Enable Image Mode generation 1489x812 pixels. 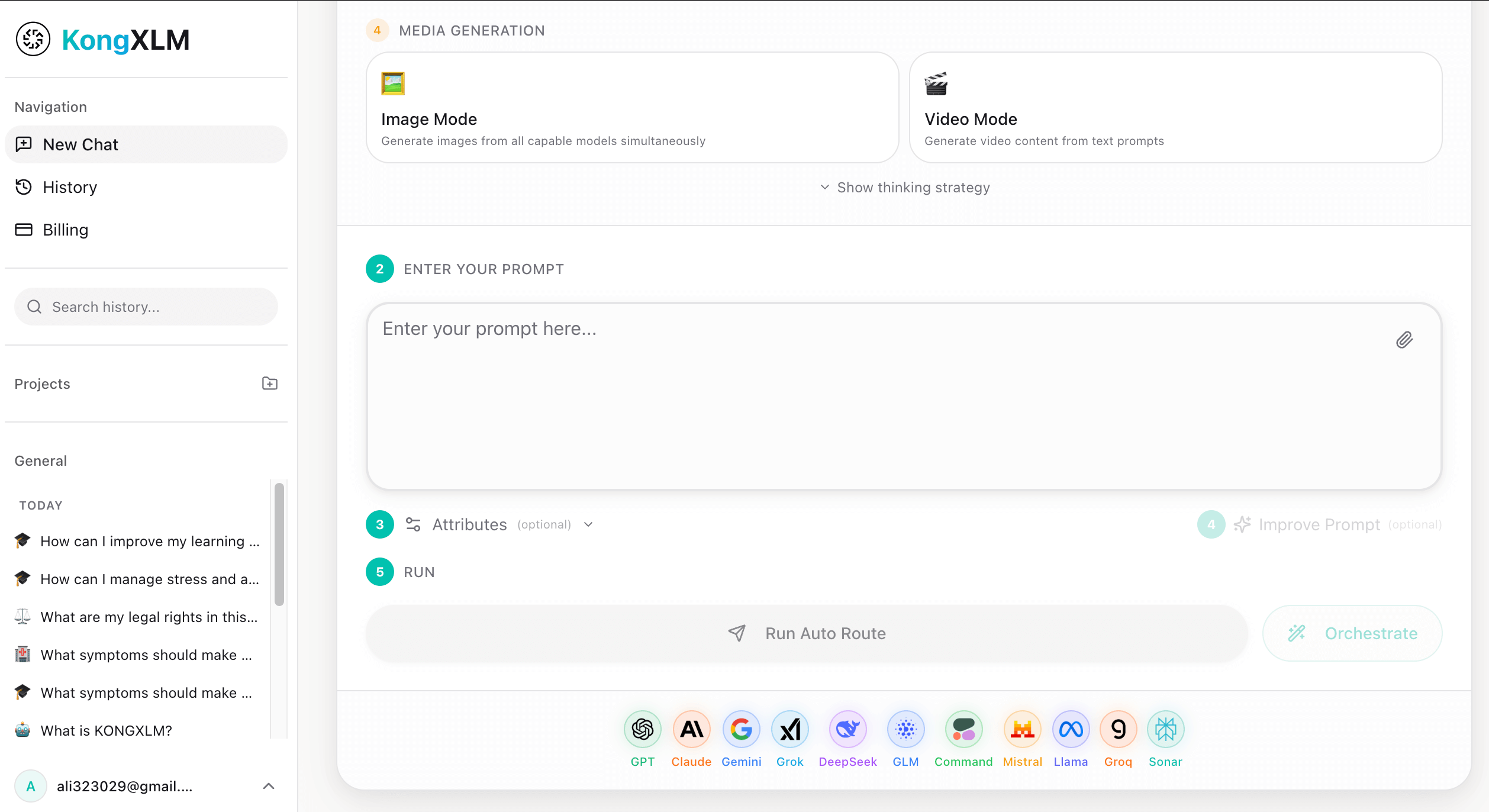pos(631,108)
